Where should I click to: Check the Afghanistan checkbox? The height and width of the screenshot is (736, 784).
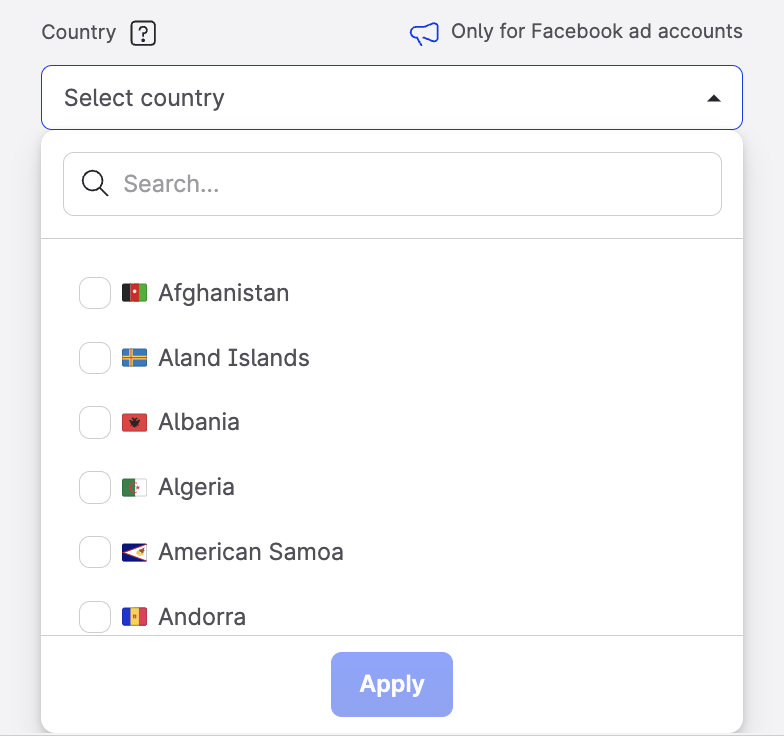[95, 293]
